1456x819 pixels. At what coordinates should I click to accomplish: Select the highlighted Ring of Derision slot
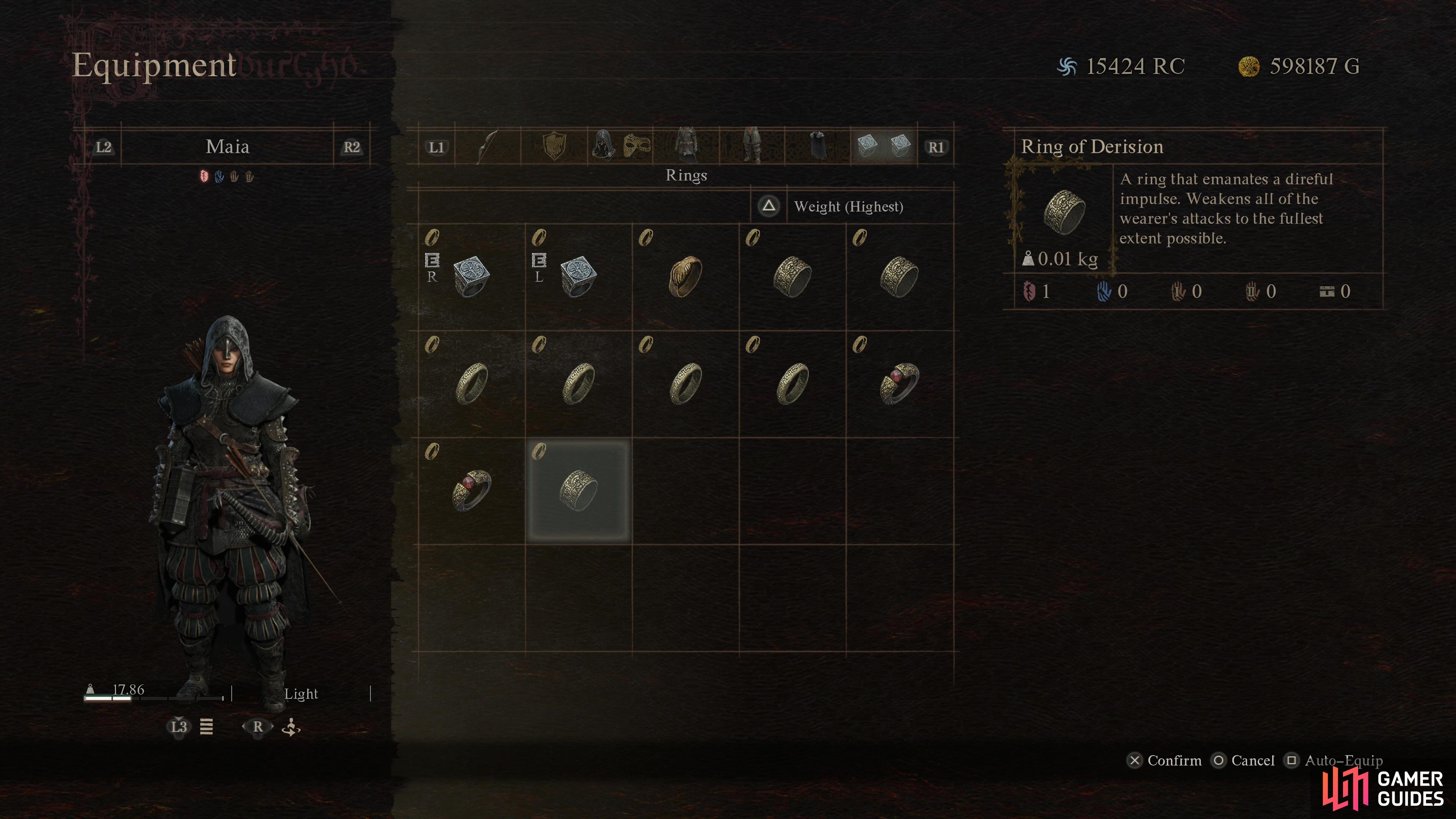[578, 491]
